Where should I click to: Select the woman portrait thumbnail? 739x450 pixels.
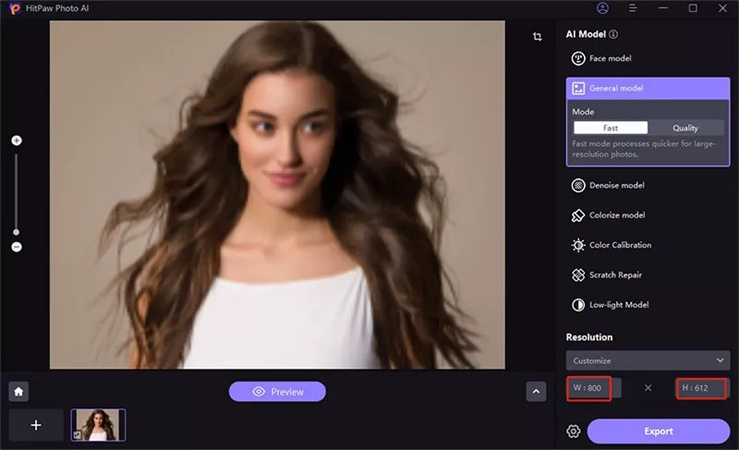pos(98,425)
